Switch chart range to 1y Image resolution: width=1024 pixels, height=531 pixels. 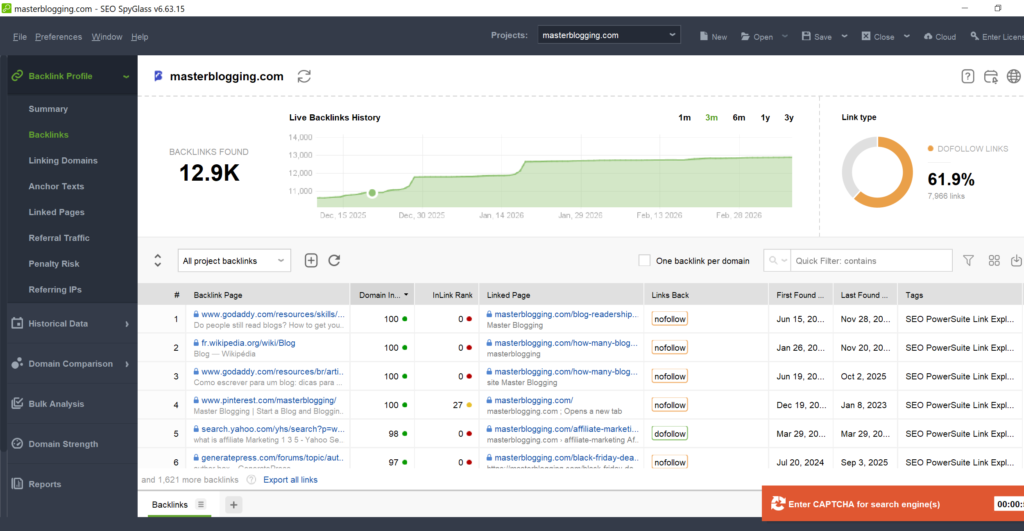(x=765, y=118)
